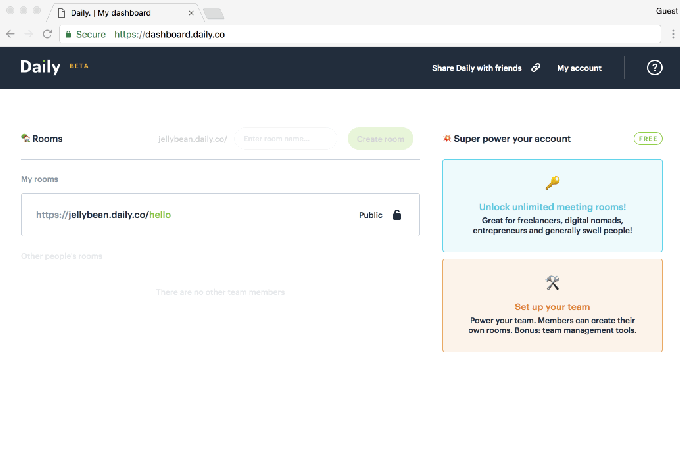
Task: Open My account menu
Action: pyautogui.click(x=579, y=68)
